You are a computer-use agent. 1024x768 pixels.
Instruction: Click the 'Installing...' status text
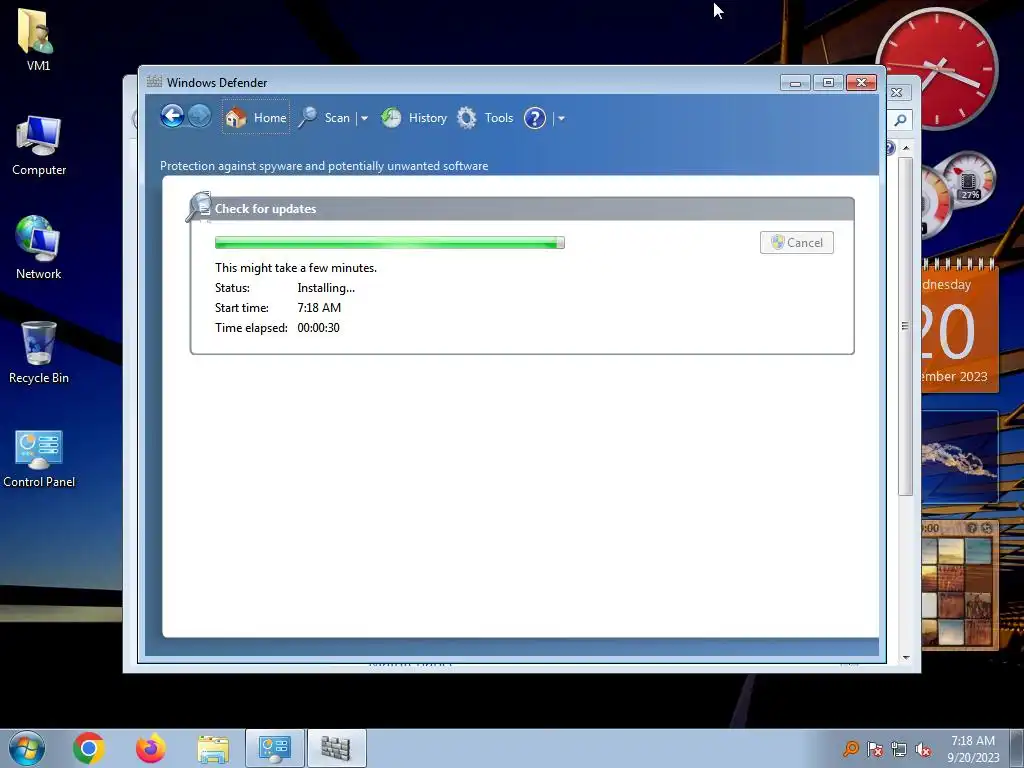coord(326,288)
